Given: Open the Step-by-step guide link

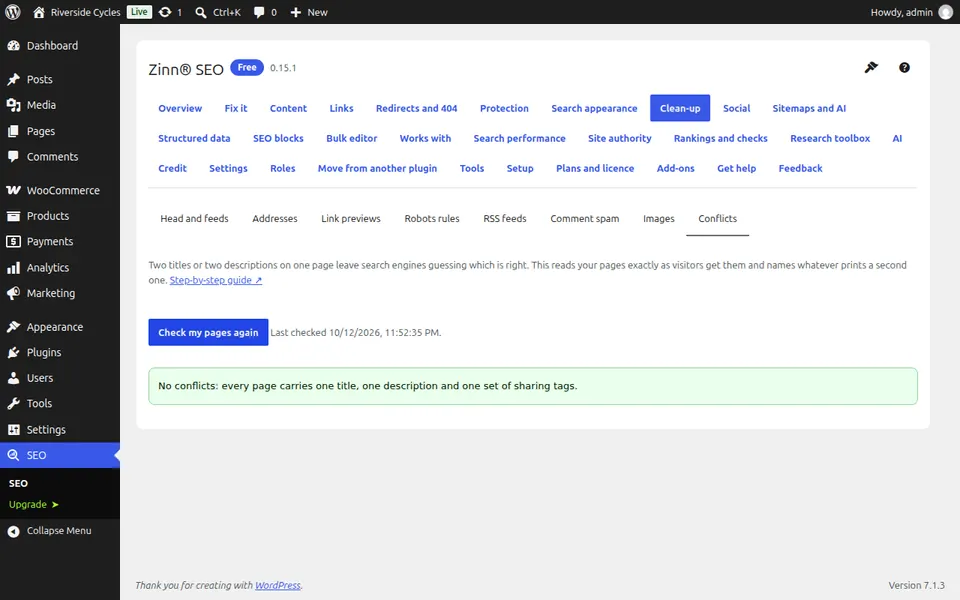Looking at the screenshot, I should tap(216, 280).
